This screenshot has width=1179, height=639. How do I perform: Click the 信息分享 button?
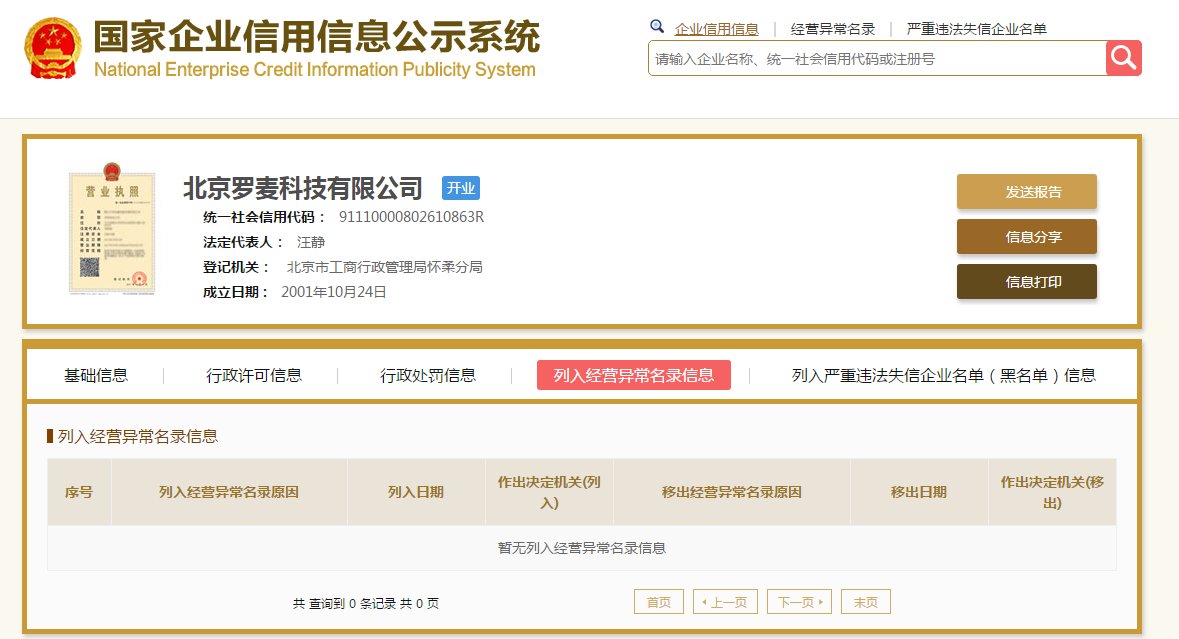click(x=1026, y=236)
